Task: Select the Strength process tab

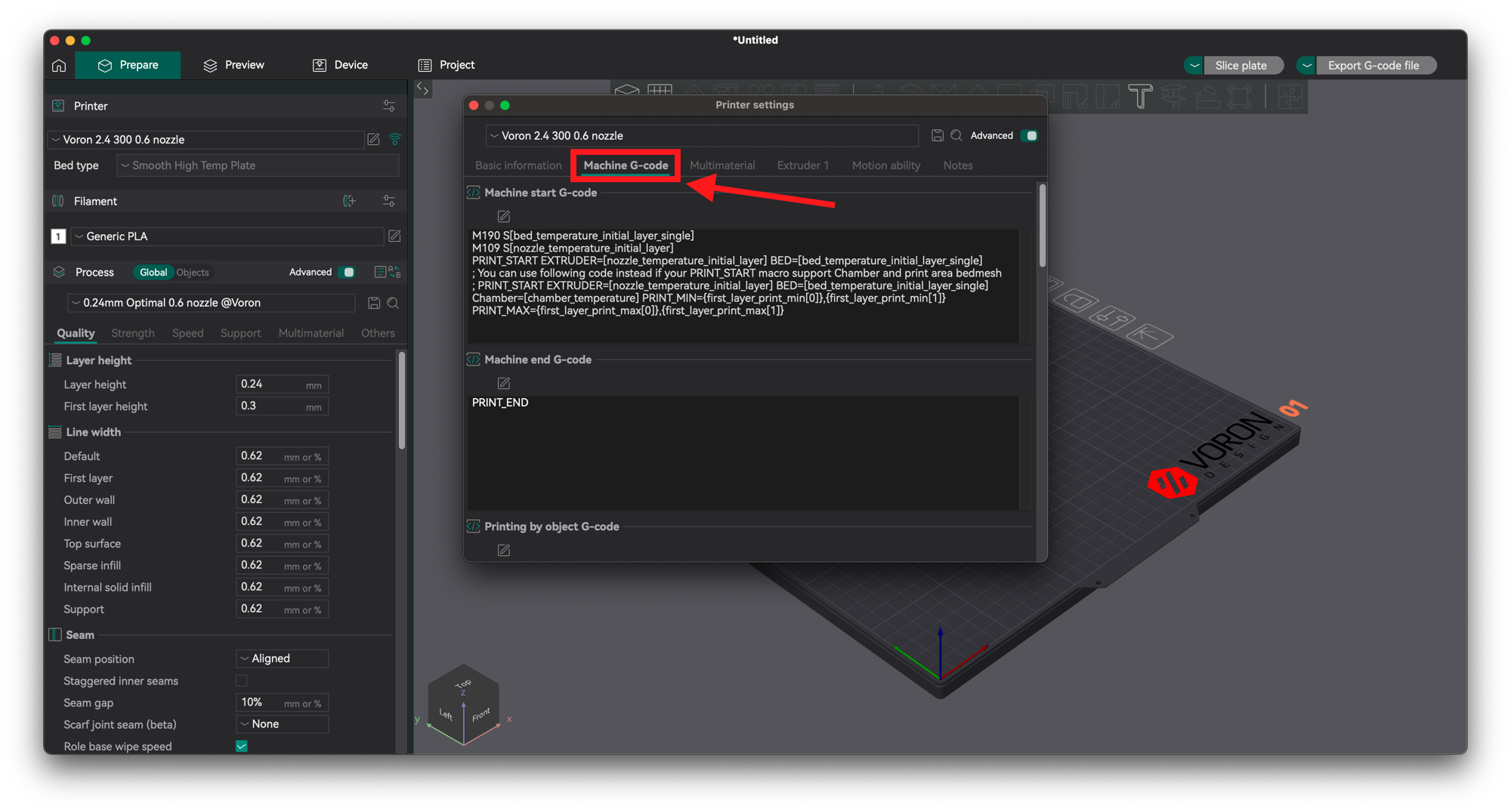Action: coord(132,333)
